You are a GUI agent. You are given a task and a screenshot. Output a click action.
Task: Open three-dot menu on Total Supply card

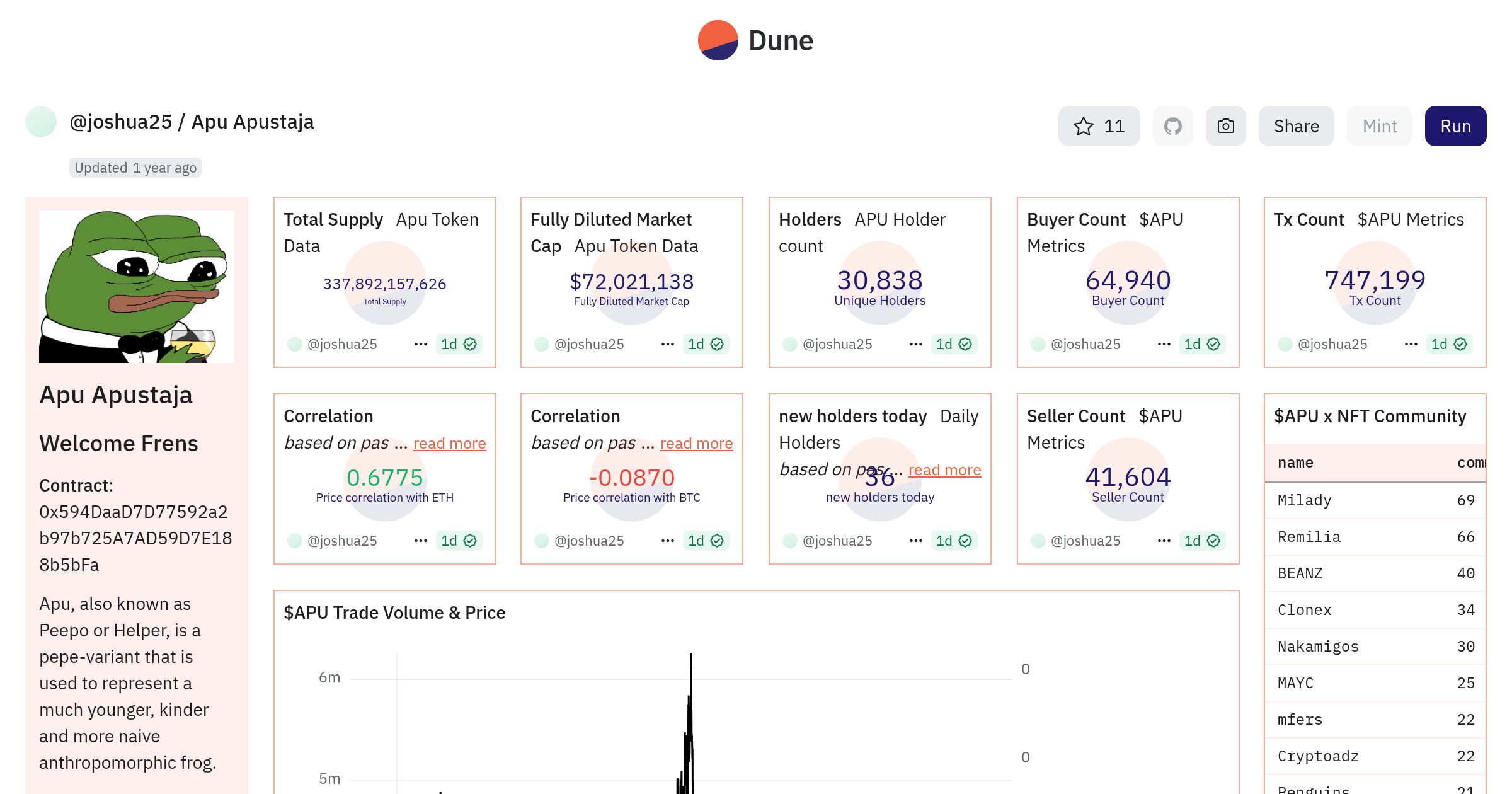point(420,344)
